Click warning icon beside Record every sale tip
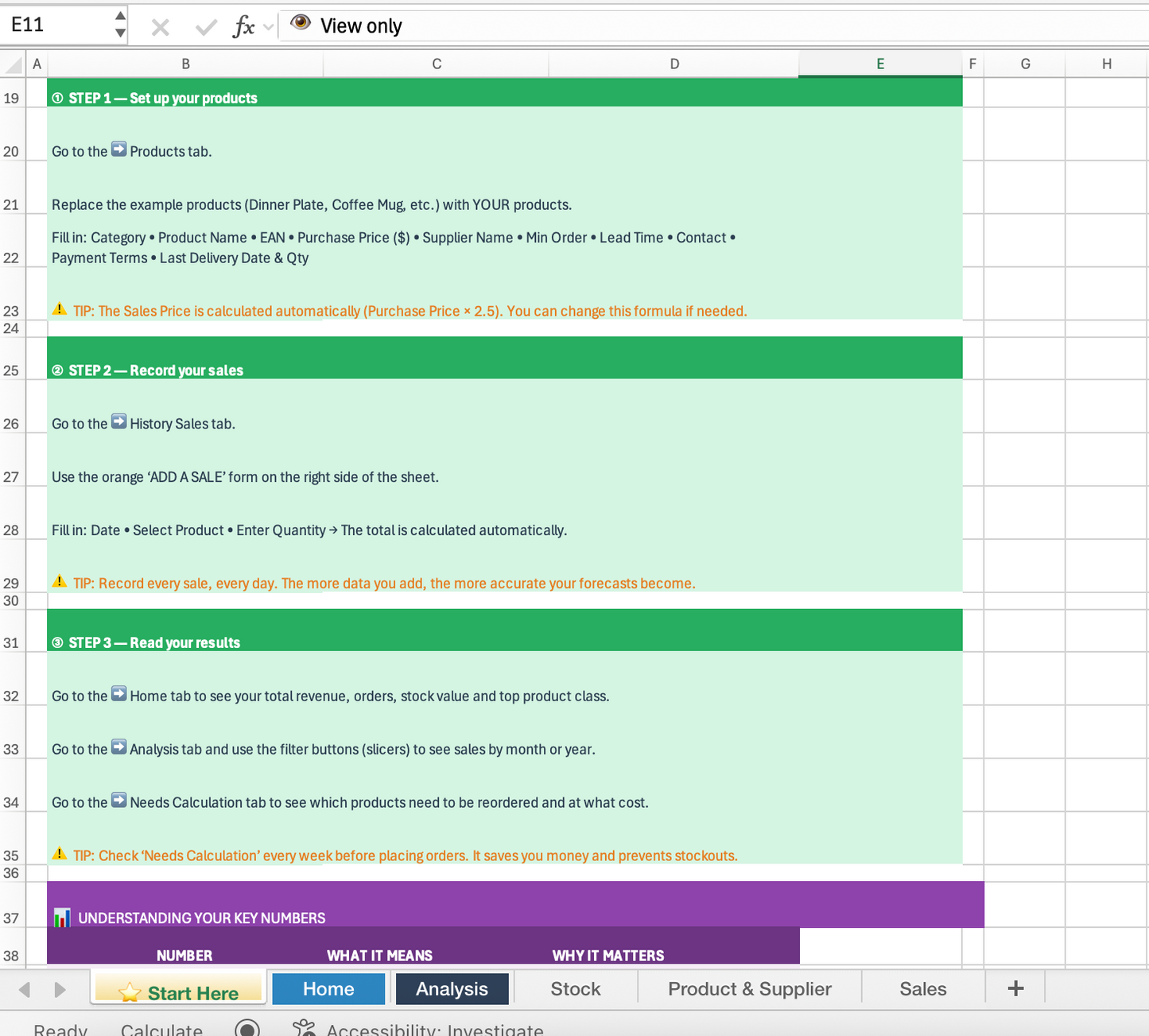 pyautogui.click(x=60, y=581)
